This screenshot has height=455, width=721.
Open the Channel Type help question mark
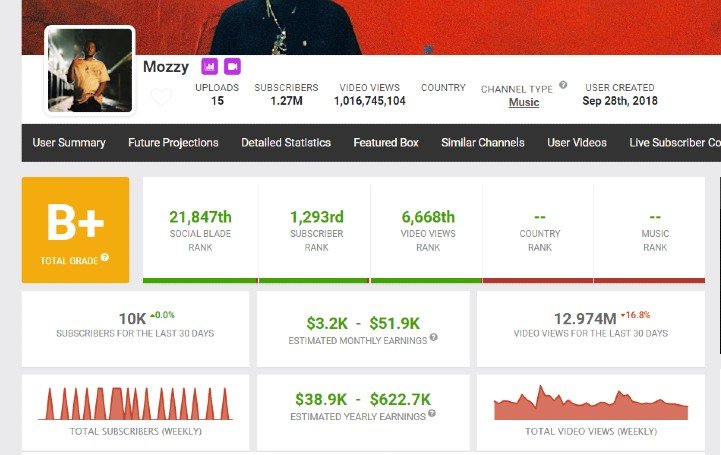[x=563, y=85]
